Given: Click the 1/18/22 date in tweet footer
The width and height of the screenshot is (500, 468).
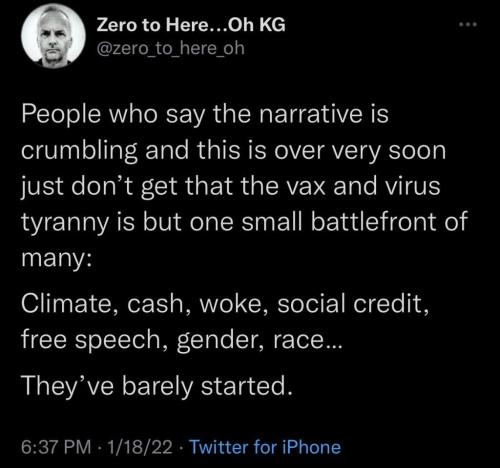Looking at the screenshot, I should coord(140,447).
